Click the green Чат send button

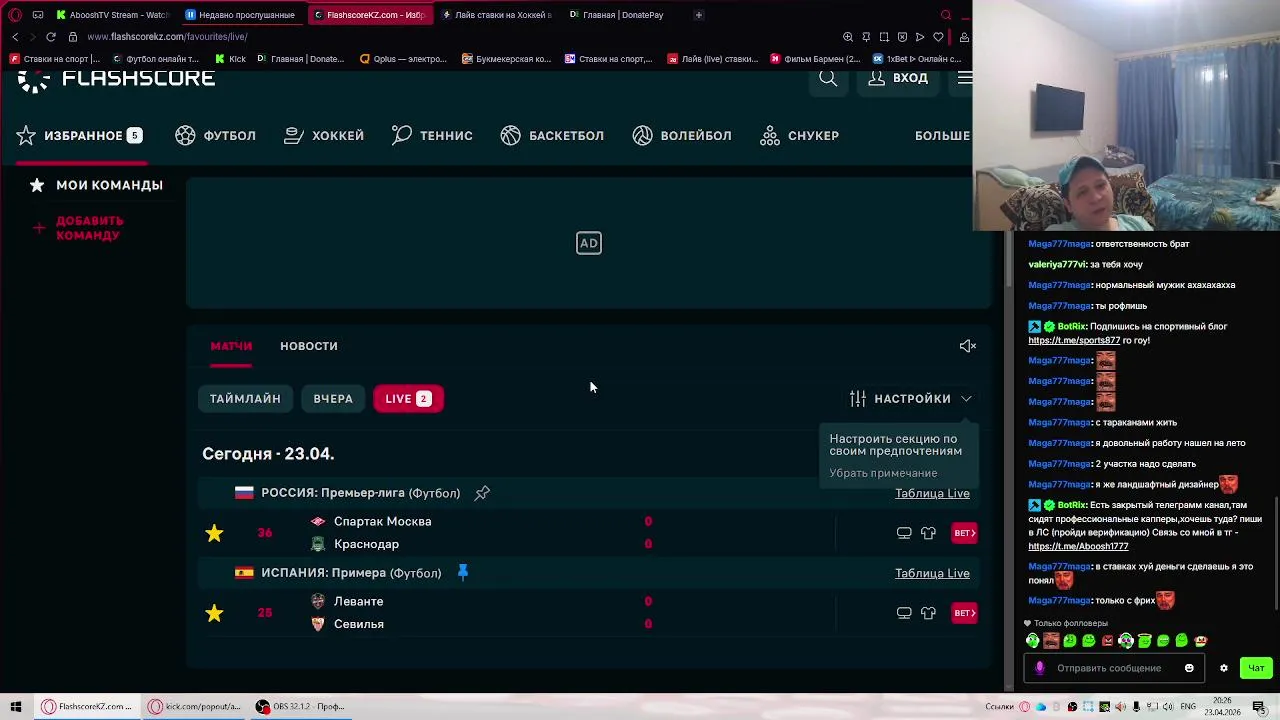coord(1256,668)
